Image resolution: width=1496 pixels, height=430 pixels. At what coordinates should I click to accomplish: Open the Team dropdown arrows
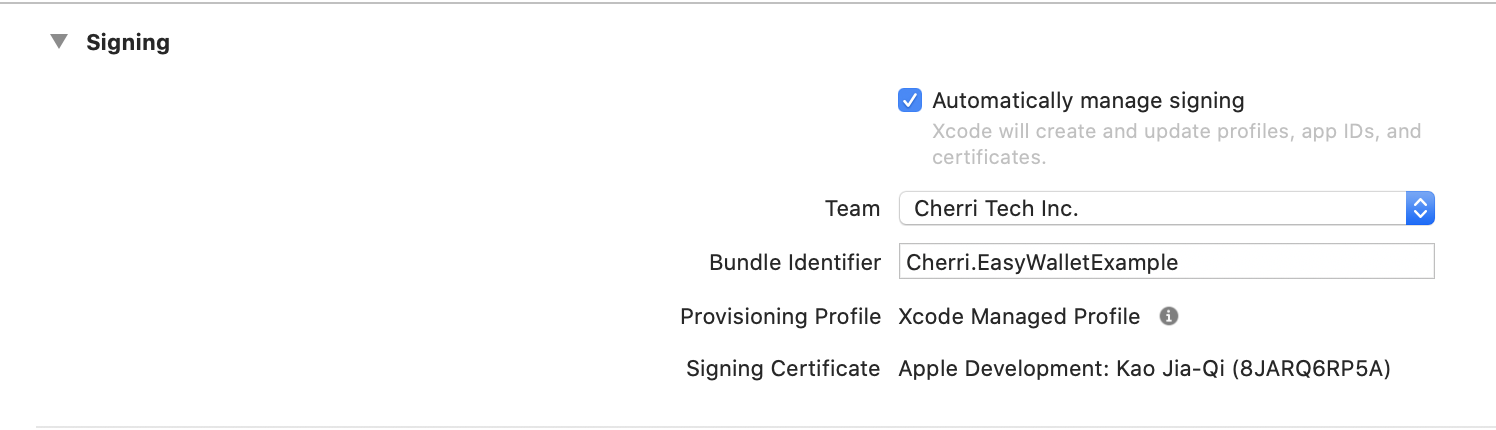click(1420, 208)
